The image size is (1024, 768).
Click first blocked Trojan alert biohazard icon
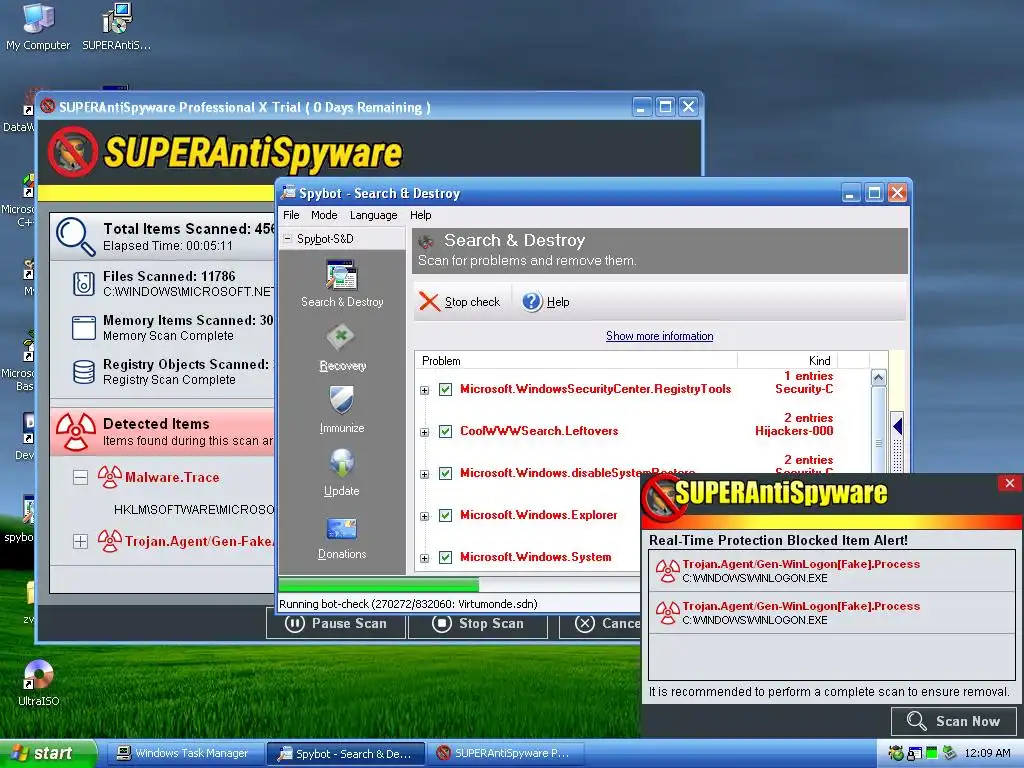point(667,571)
